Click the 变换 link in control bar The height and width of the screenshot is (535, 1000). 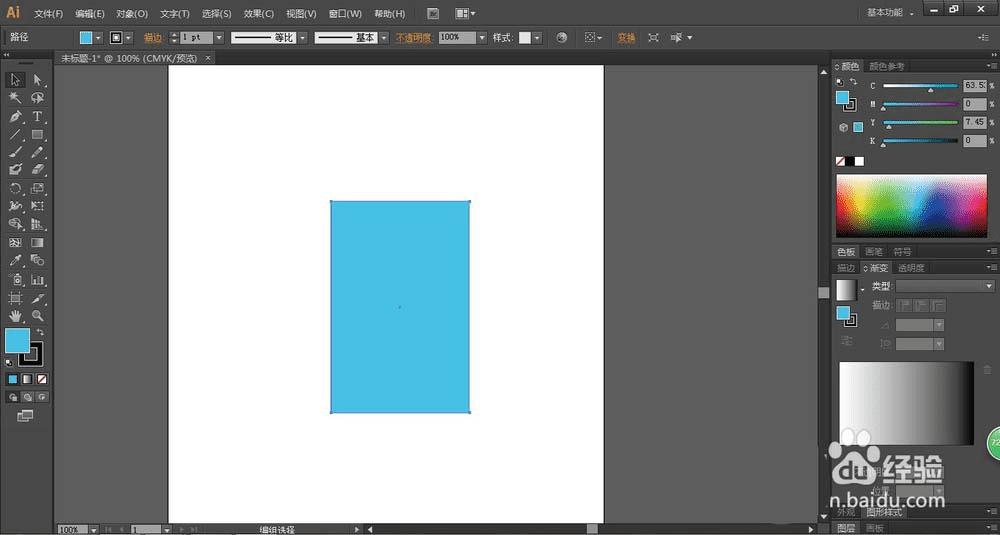coord(626,38)
